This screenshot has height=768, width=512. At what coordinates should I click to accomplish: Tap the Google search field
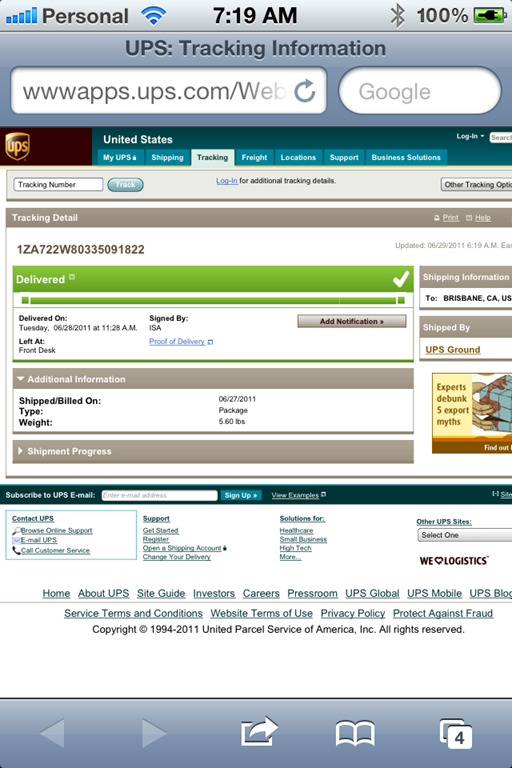[x=420, y=91]
